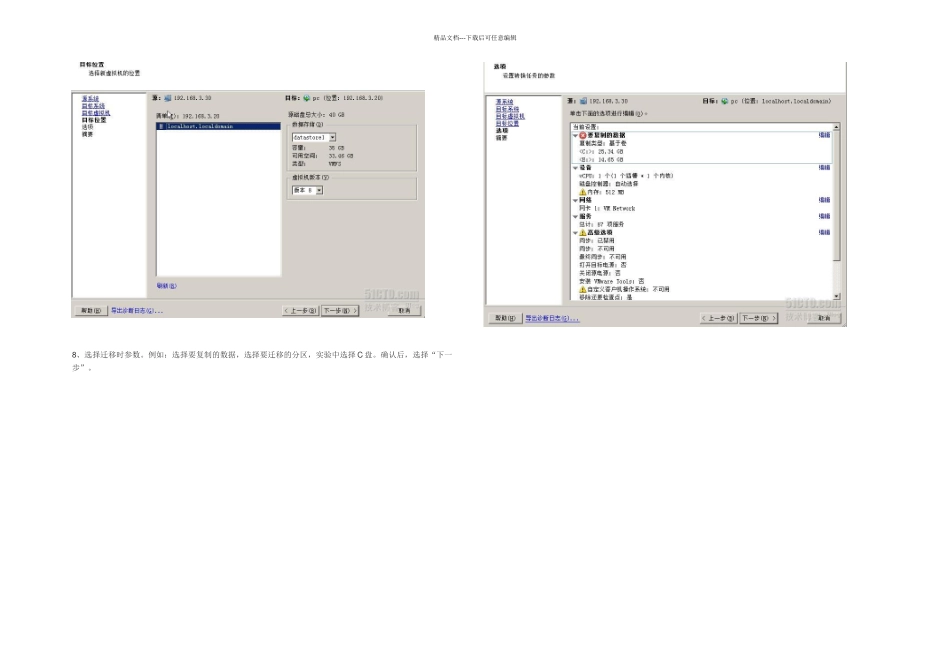
Task: Select current Destination Location step in left sidebar
Action: coord(94,121)
